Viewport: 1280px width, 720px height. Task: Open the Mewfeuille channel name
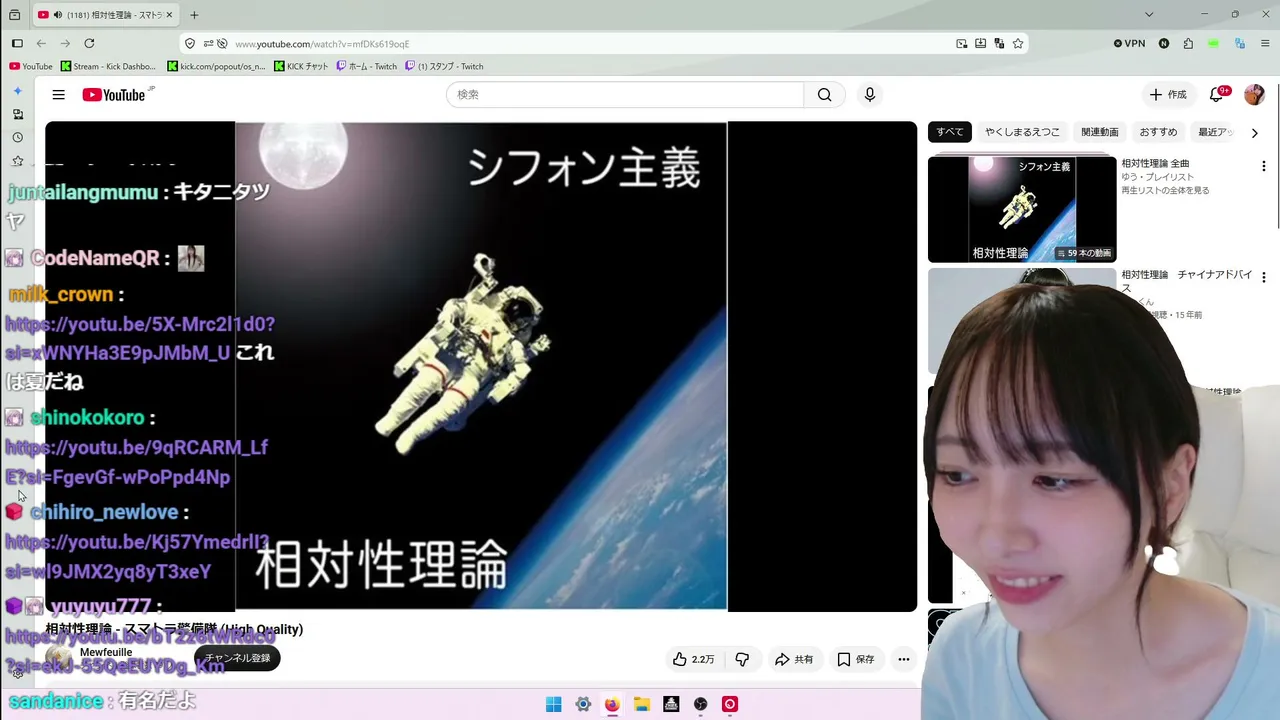tap(106, 652)
